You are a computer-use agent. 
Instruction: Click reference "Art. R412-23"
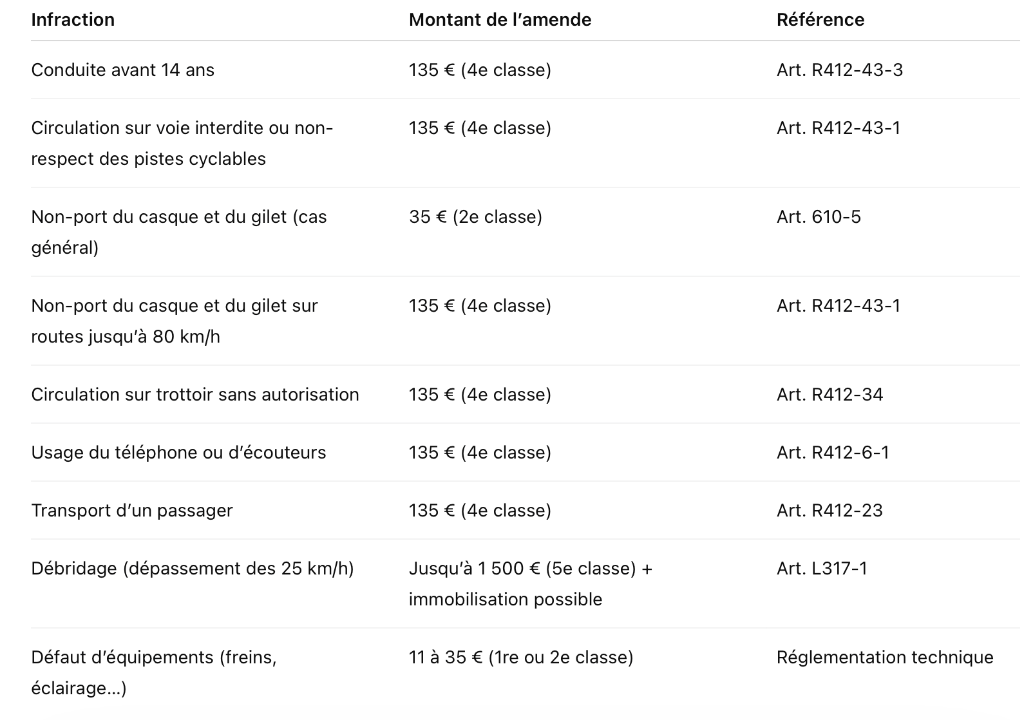(x=829, y=511)
